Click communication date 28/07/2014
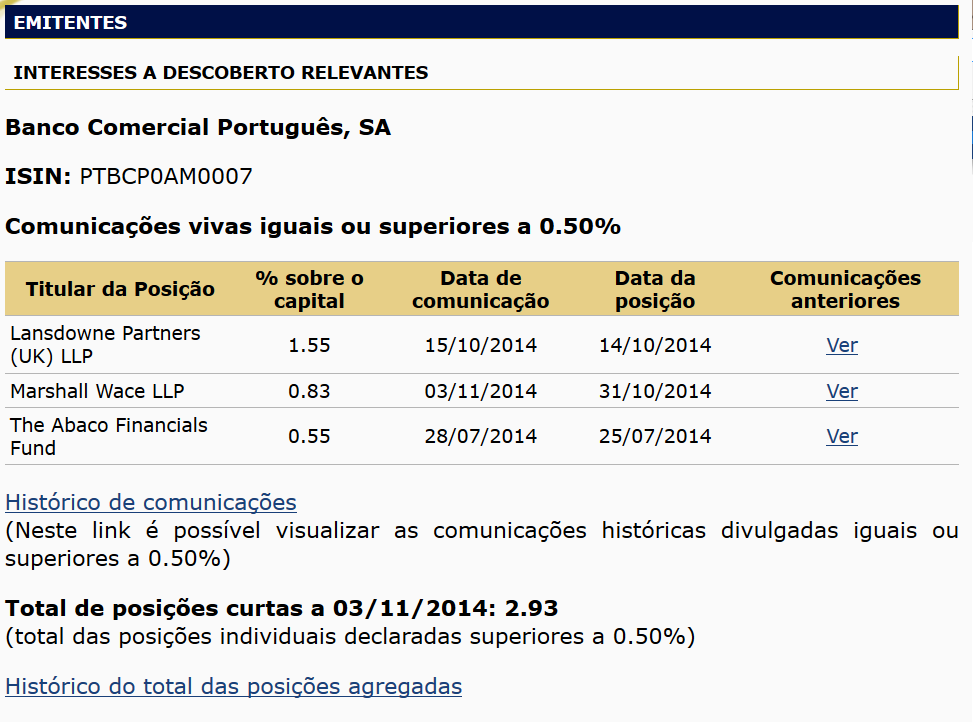Screen dimensions: 973x722 pyautogui.click(x=481, y=436)
